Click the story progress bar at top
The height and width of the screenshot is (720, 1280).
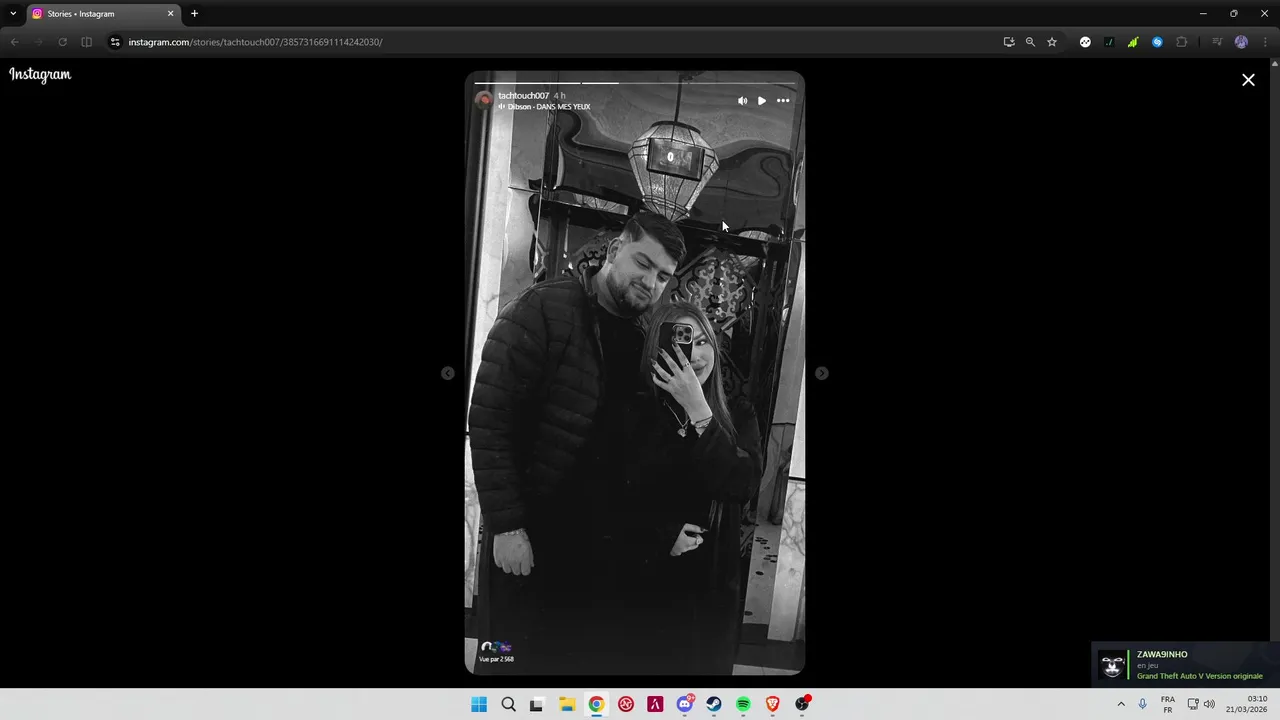635,82
